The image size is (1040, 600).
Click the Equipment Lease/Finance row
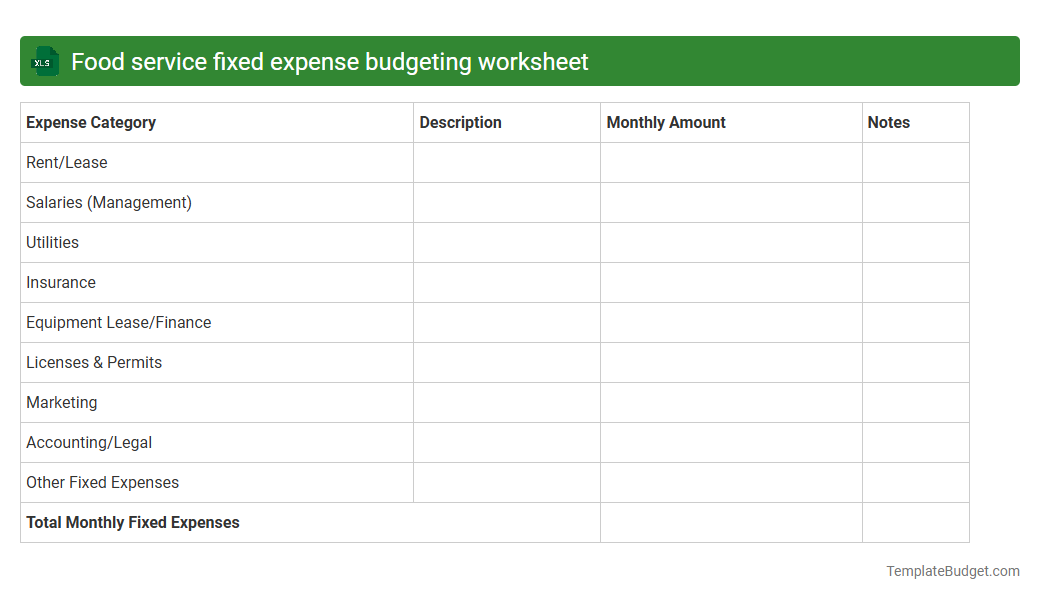point(118,322)
